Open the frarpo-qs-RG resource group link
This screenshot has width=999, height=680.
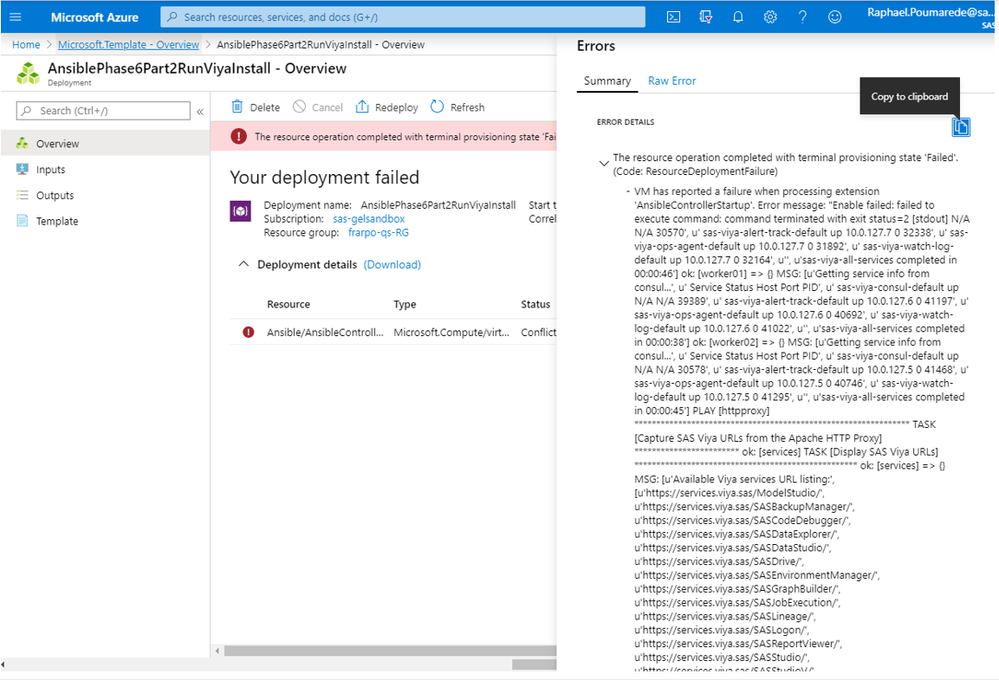pos(378,233)
